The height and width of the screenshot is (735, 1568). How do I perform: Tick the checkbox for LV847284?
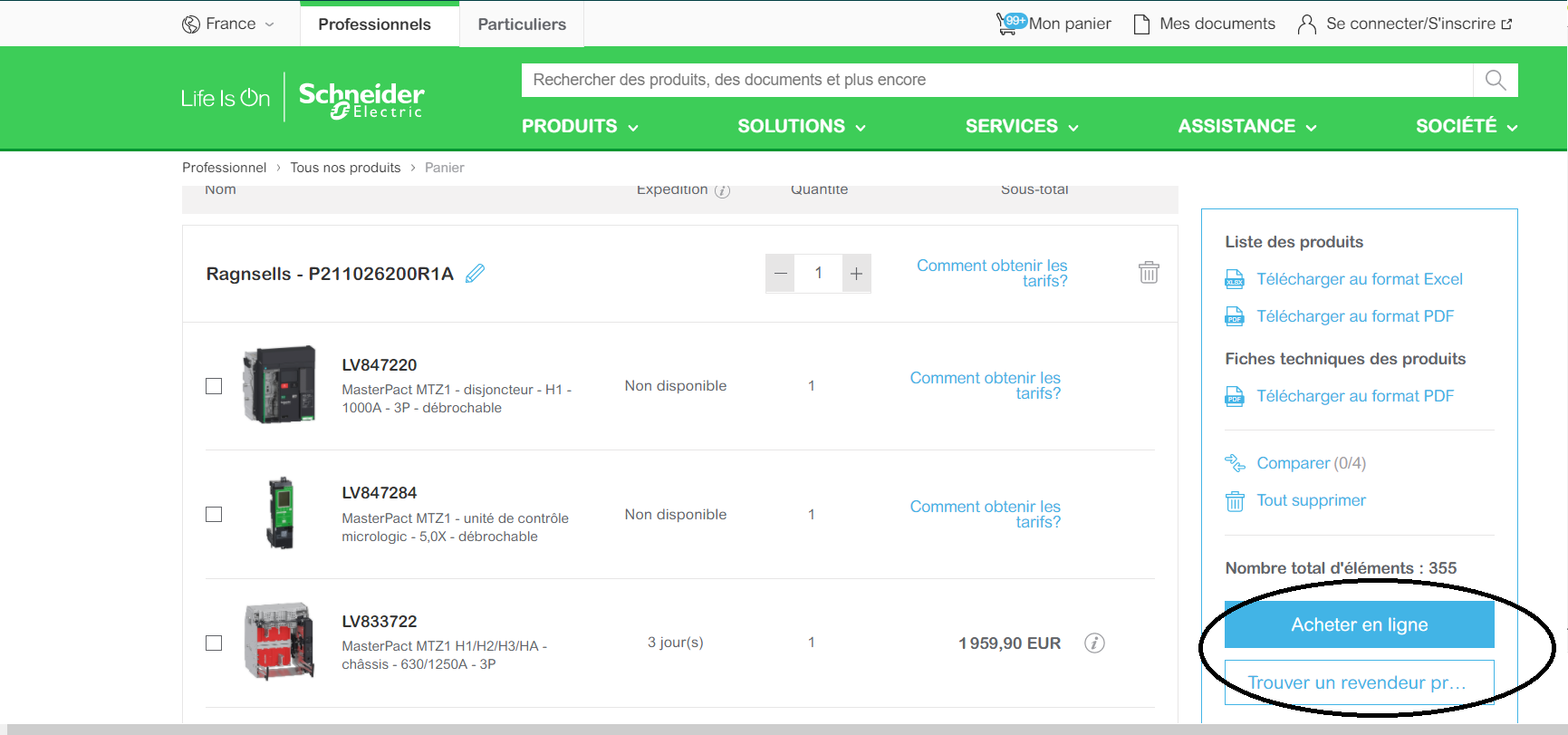[x=214, y=515]
